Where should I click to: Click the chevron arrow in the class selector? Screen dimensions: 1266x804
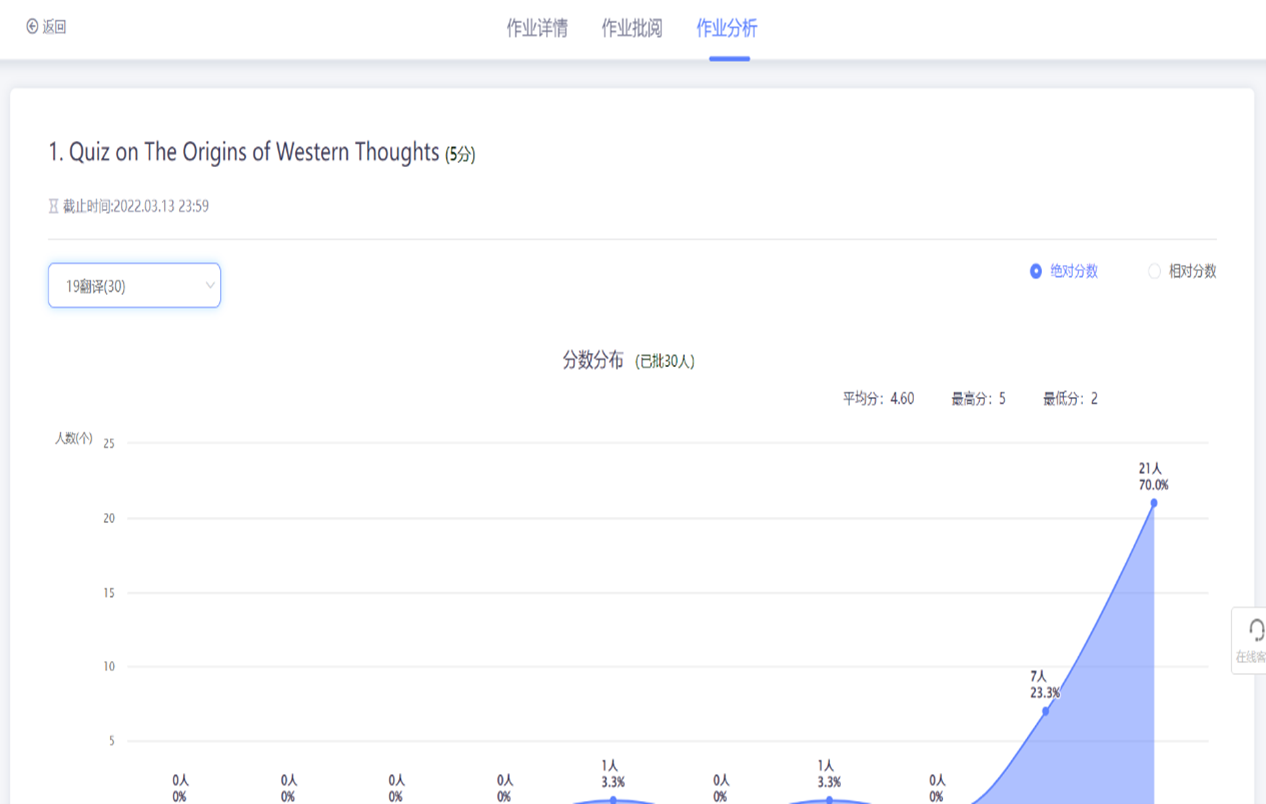pyautogui.click(x=210, y=286)
